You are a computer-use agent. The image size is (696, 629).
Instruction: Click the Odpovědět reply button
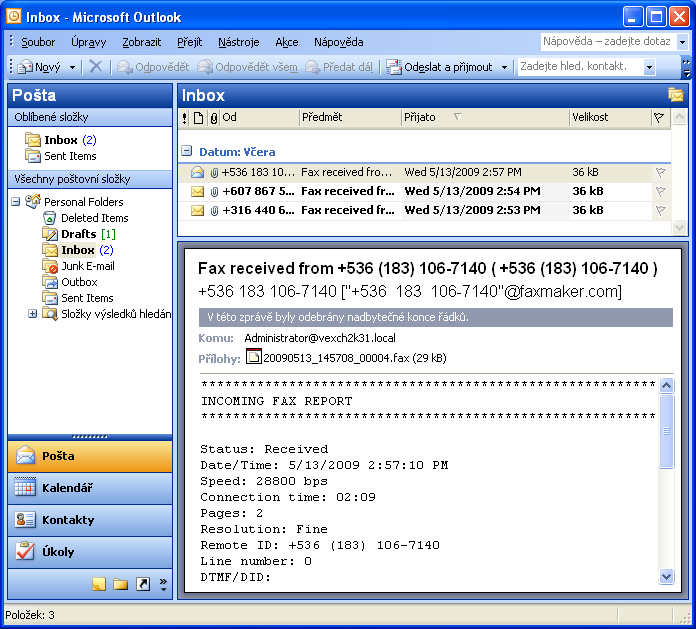153,67
